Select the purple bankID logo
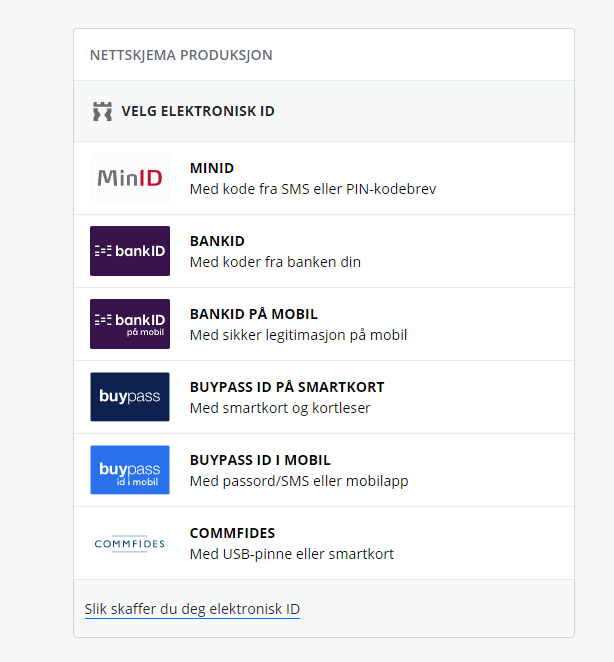 tap(130, 251)
